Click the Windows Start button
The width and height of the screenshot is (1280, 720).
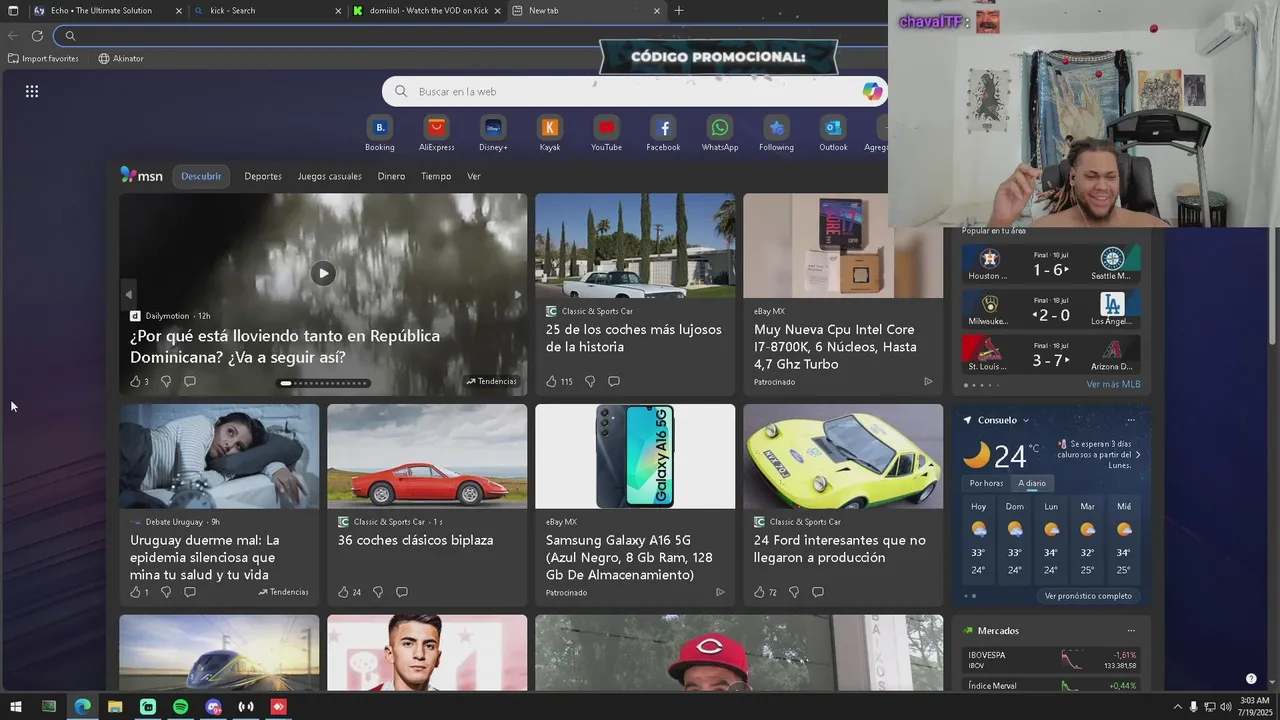point(16,707)
